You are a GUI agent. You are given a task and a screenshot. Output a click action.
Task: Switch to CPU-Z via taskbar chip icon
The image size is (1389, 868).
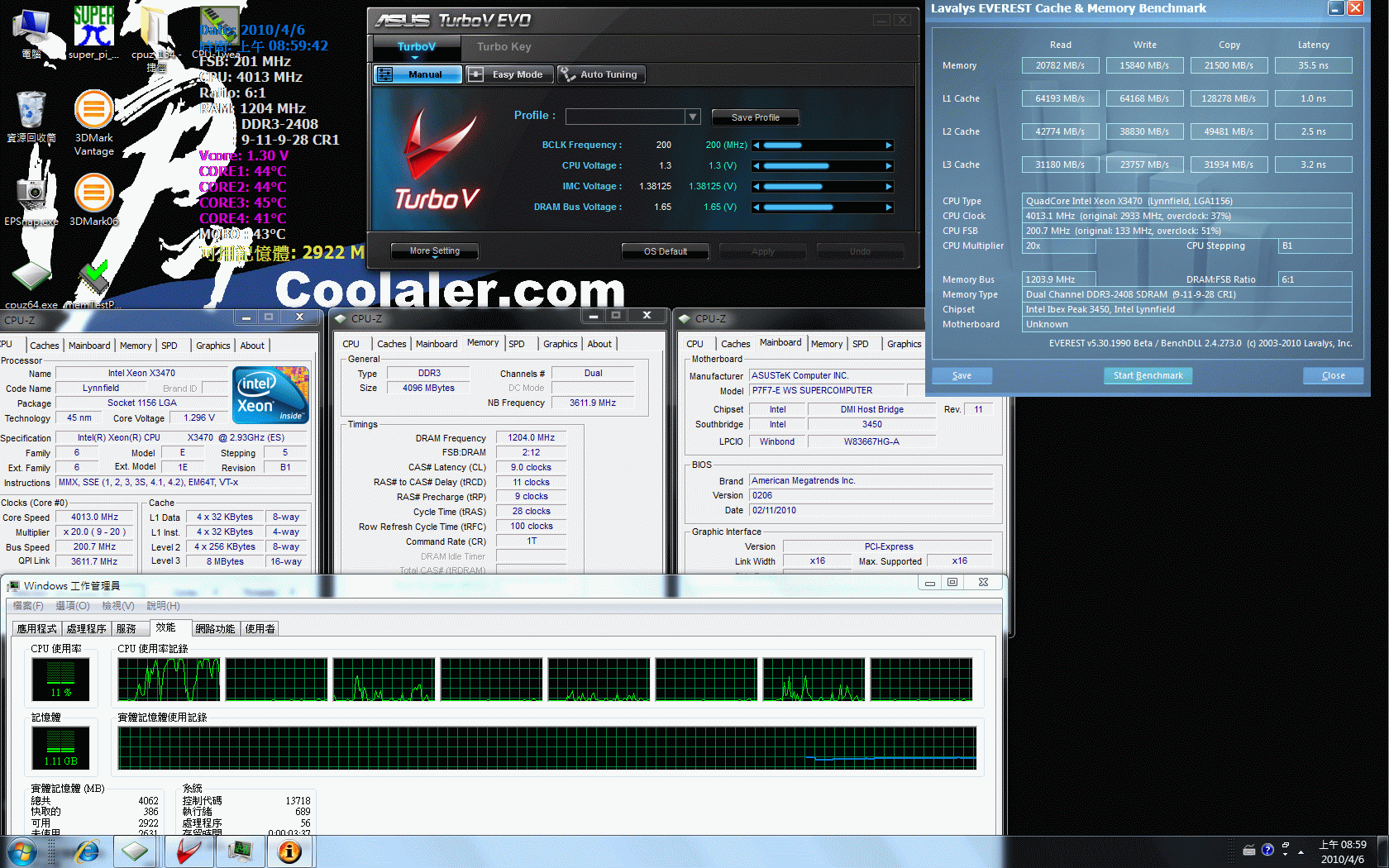pyautogui.click(x=134, y=851)
